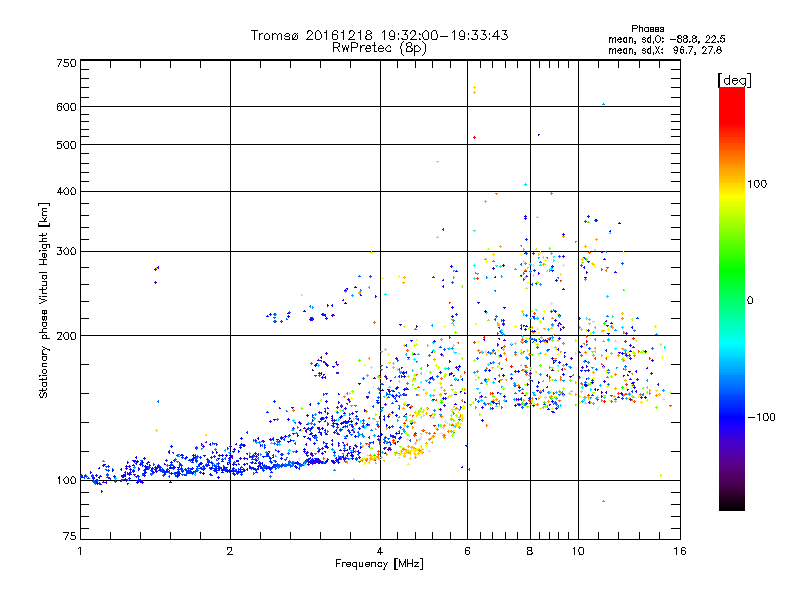This screenshot has width=800, height=600.
Task: Click the y-axis label 'Stationary phase Virtual Height [km]'
Action: 43,301
